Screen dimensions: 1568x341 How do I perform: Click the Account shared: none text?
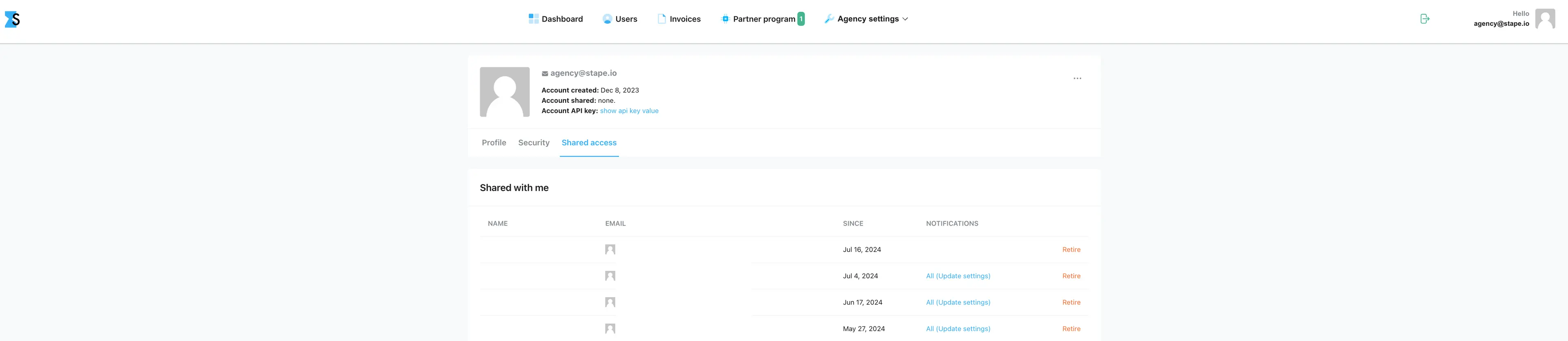click(578, 100)
